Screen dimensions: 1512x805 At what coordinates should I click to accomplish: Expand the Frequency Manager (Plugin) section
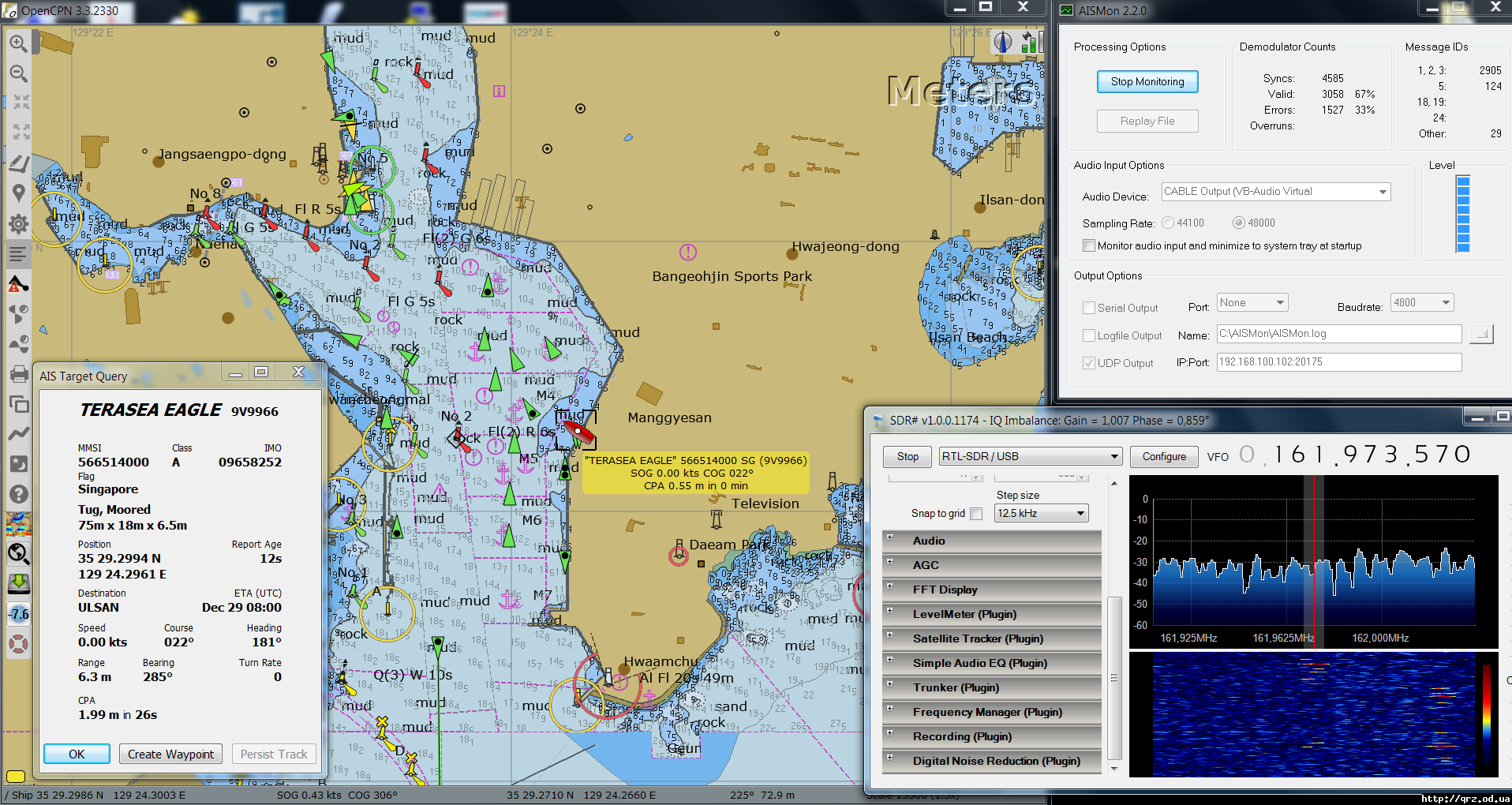(987, 712)
